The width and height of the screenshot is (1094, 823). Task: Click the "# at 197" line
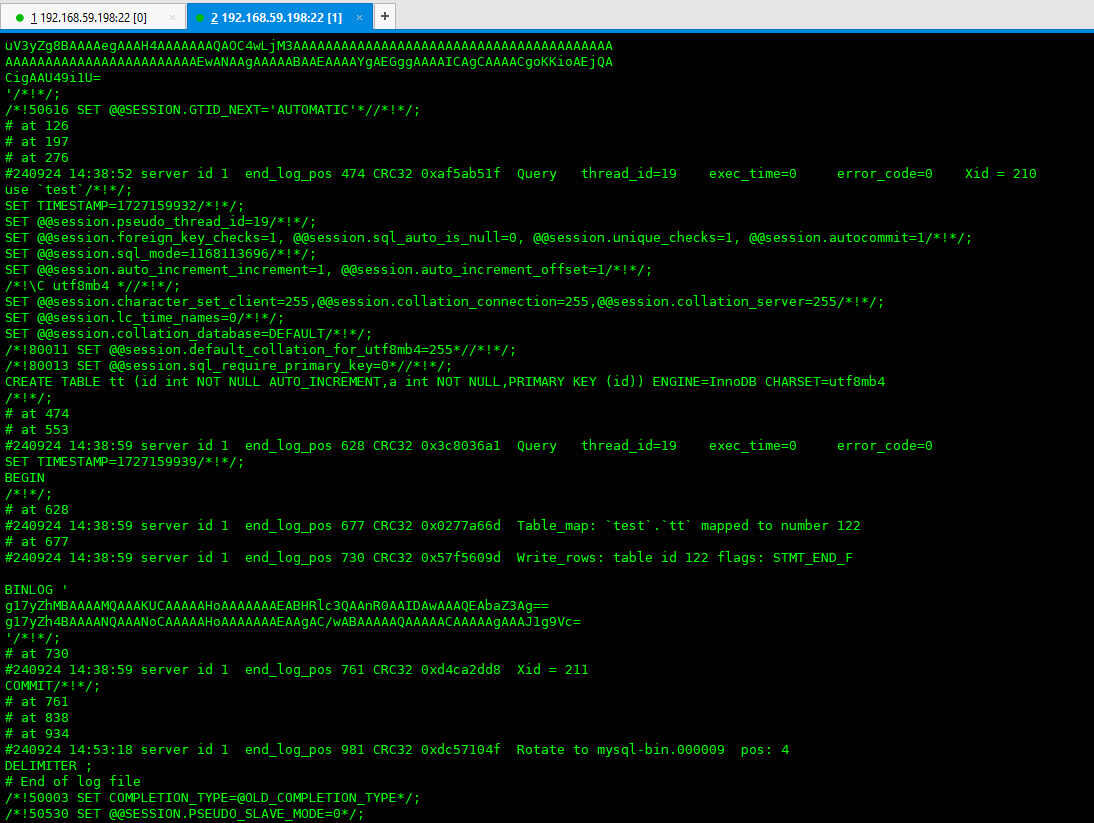(37, 142)
